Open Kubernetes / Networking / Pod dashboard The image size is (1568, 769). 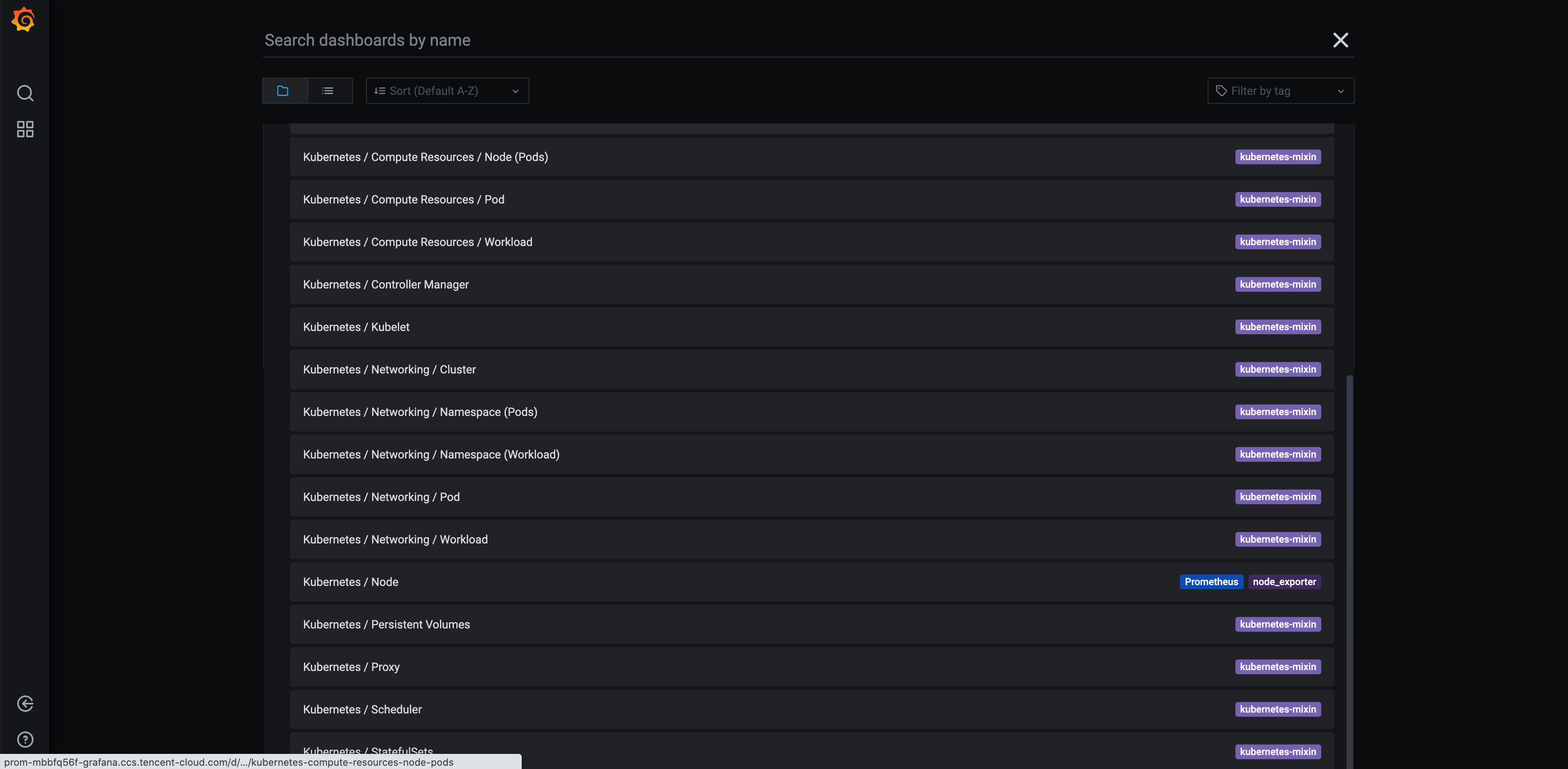point(811,497)
